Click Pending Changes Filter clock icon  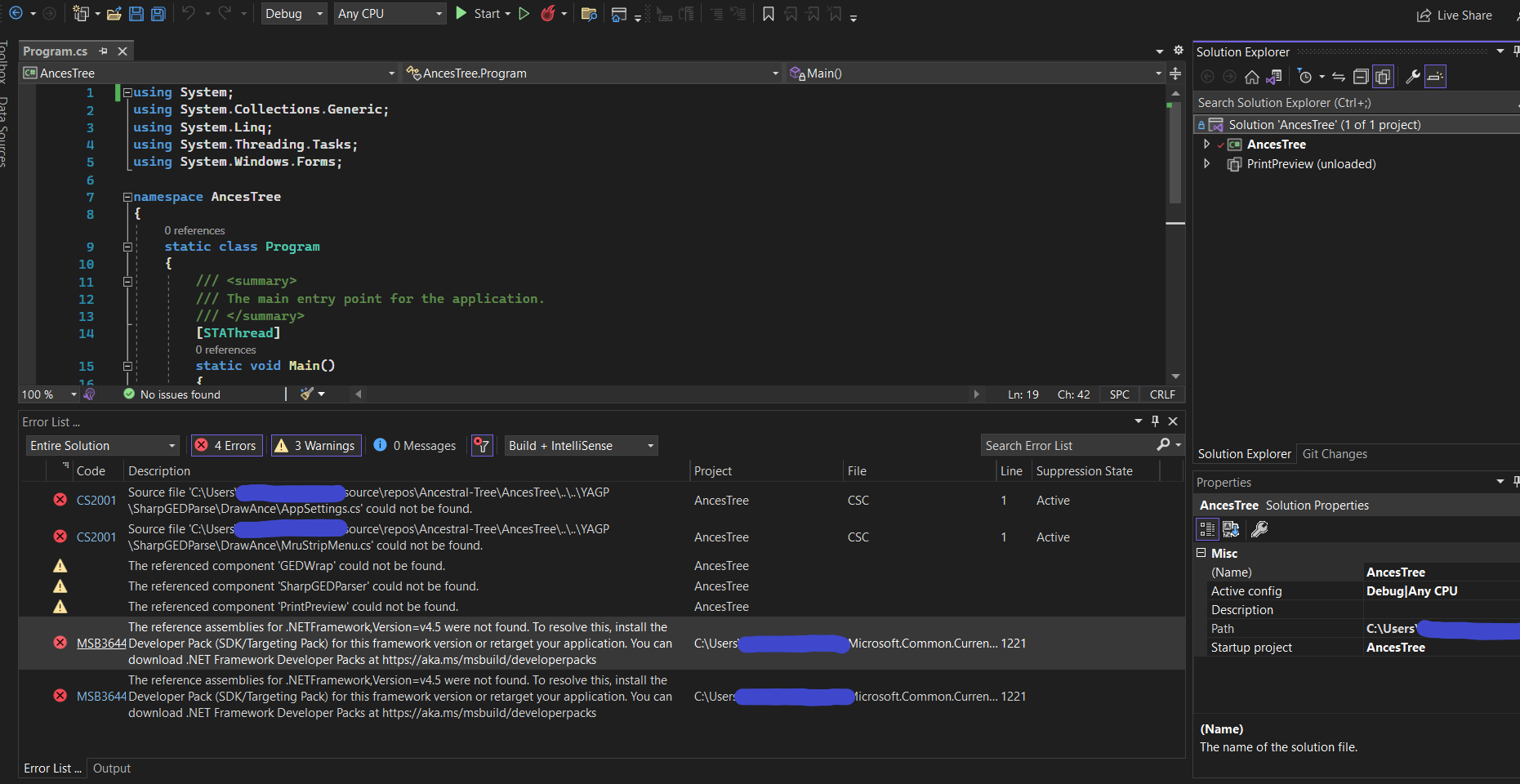click(1305, 77)
